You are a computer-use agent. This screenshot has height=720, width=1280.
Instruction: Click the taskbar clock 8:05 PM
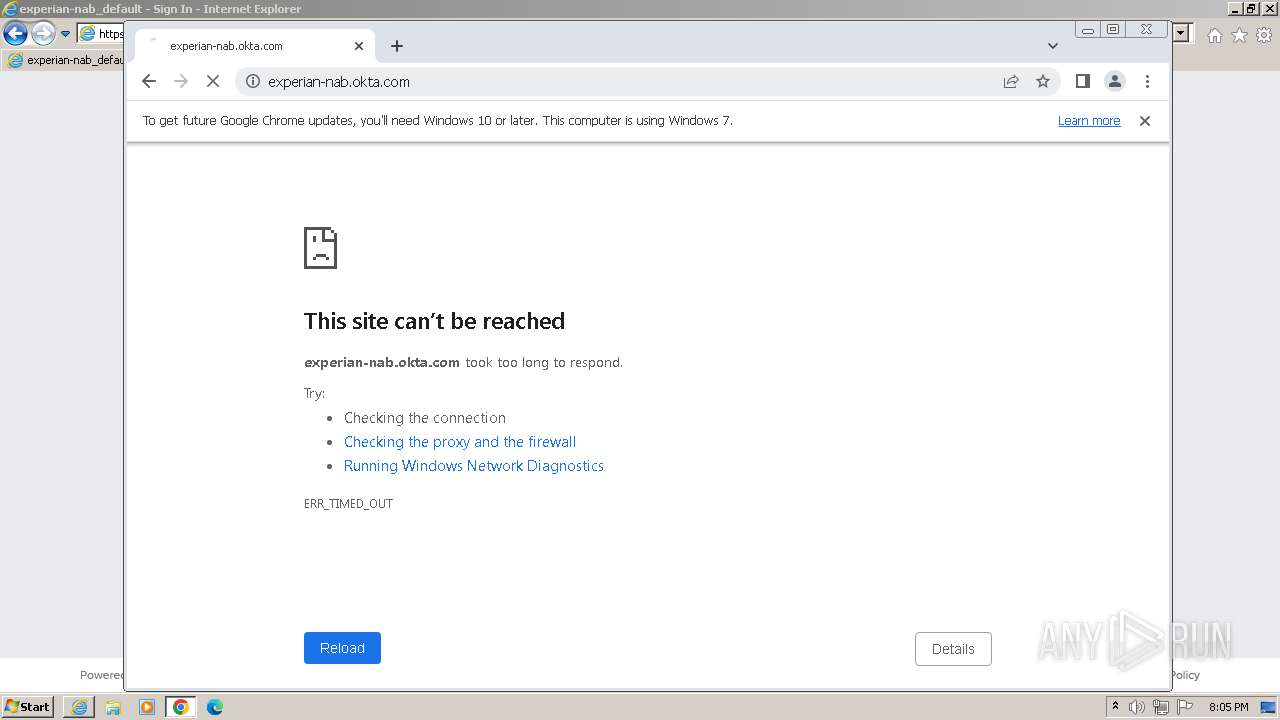point(1228,707)
